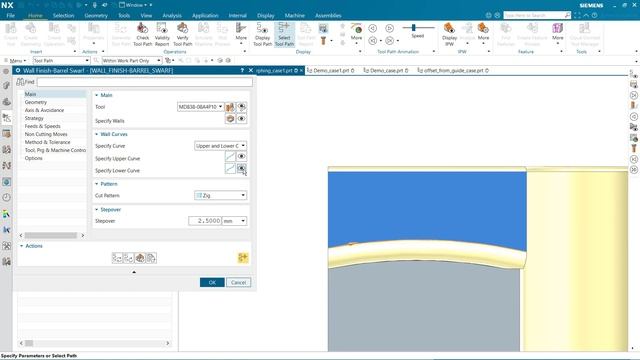Switch to Demo_case1.prt tab
Screen dimensions: 640x360
tap(331, 71)
